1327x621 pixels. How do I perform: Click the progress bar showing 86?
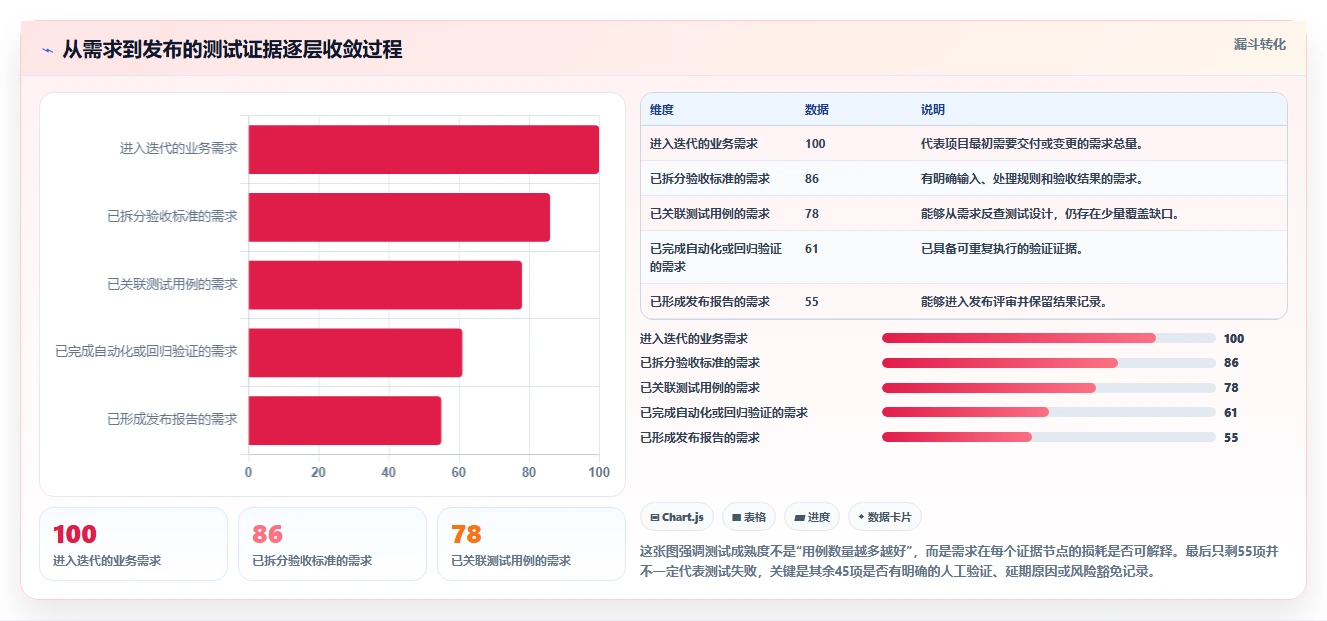[x=1049, y=363]
